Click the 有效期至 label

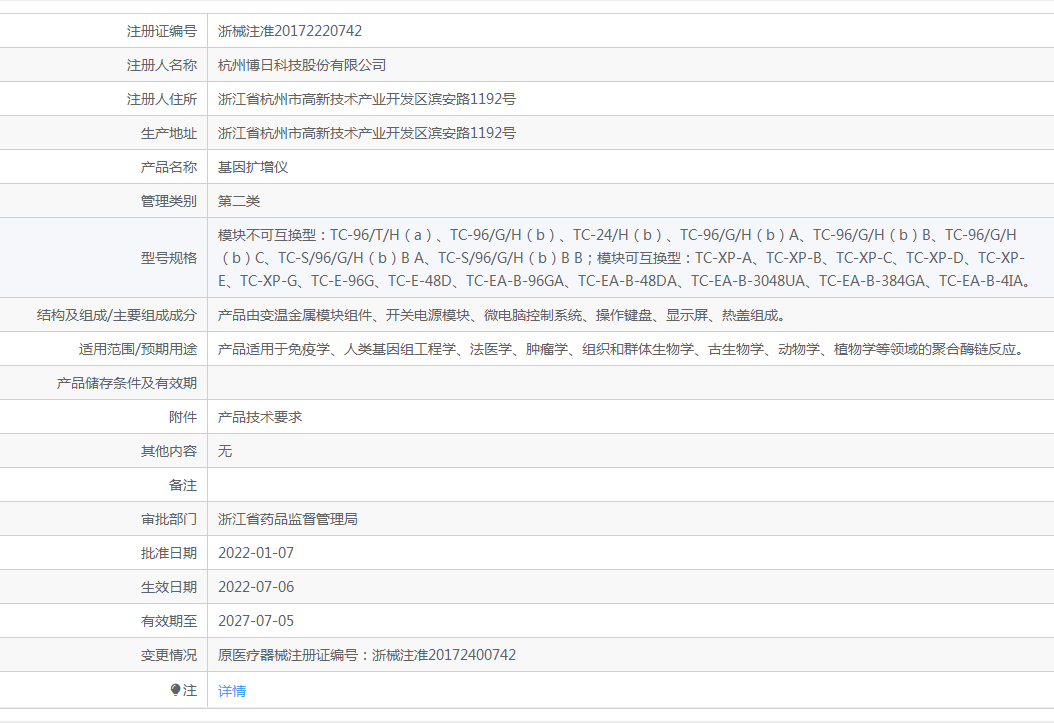(x=169, y=622)
